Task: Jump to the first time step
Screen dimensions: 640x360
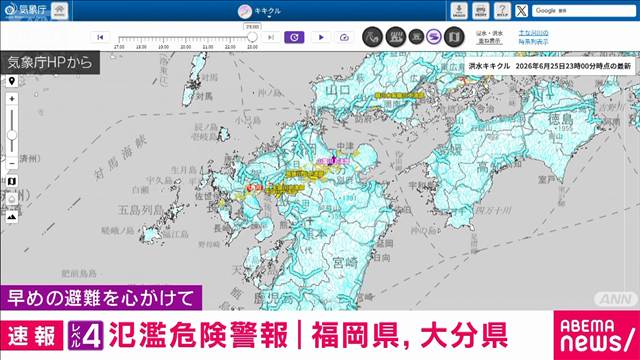Action: click(100, 37)
